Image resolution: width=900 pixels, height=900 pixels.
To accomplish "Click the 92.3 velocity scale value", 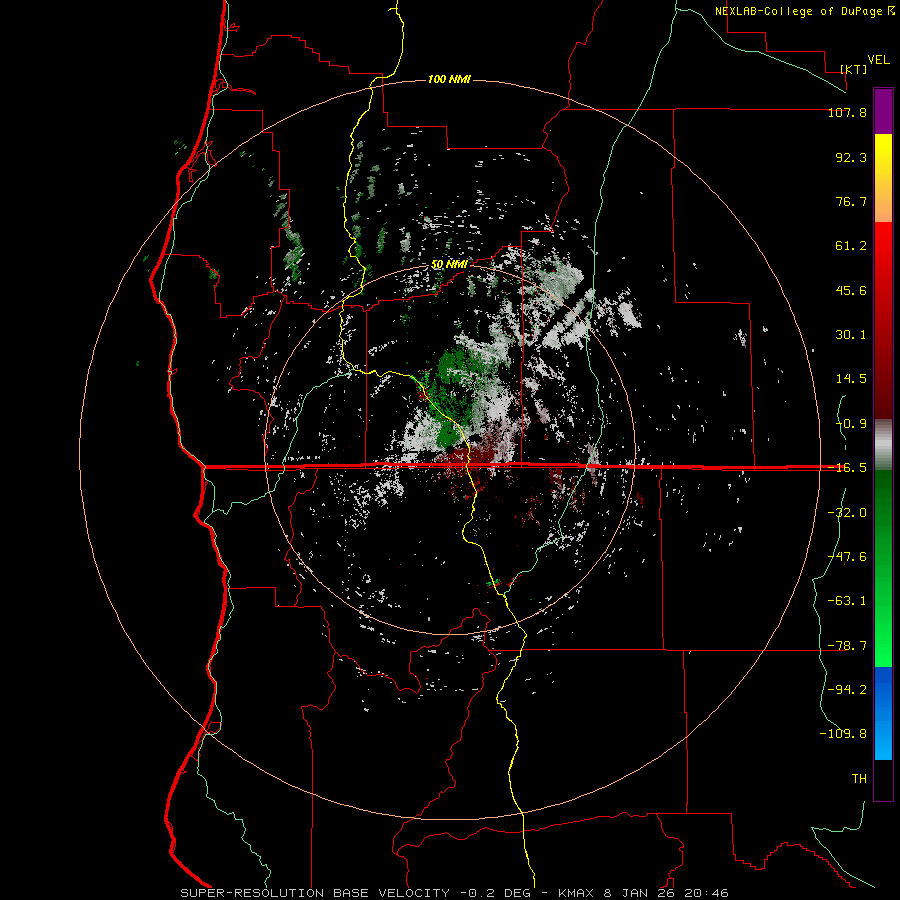I will 851,157.
